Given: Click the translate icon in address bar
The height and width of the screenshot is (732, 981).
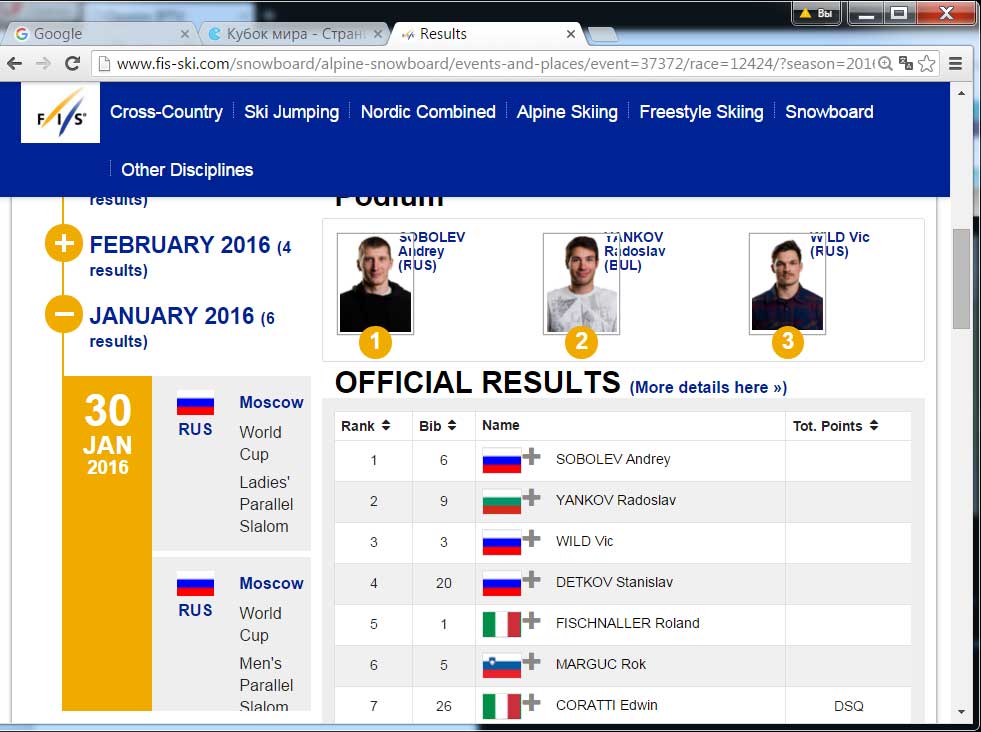Looking at the screenshot, I should click(x=905, y=63).
